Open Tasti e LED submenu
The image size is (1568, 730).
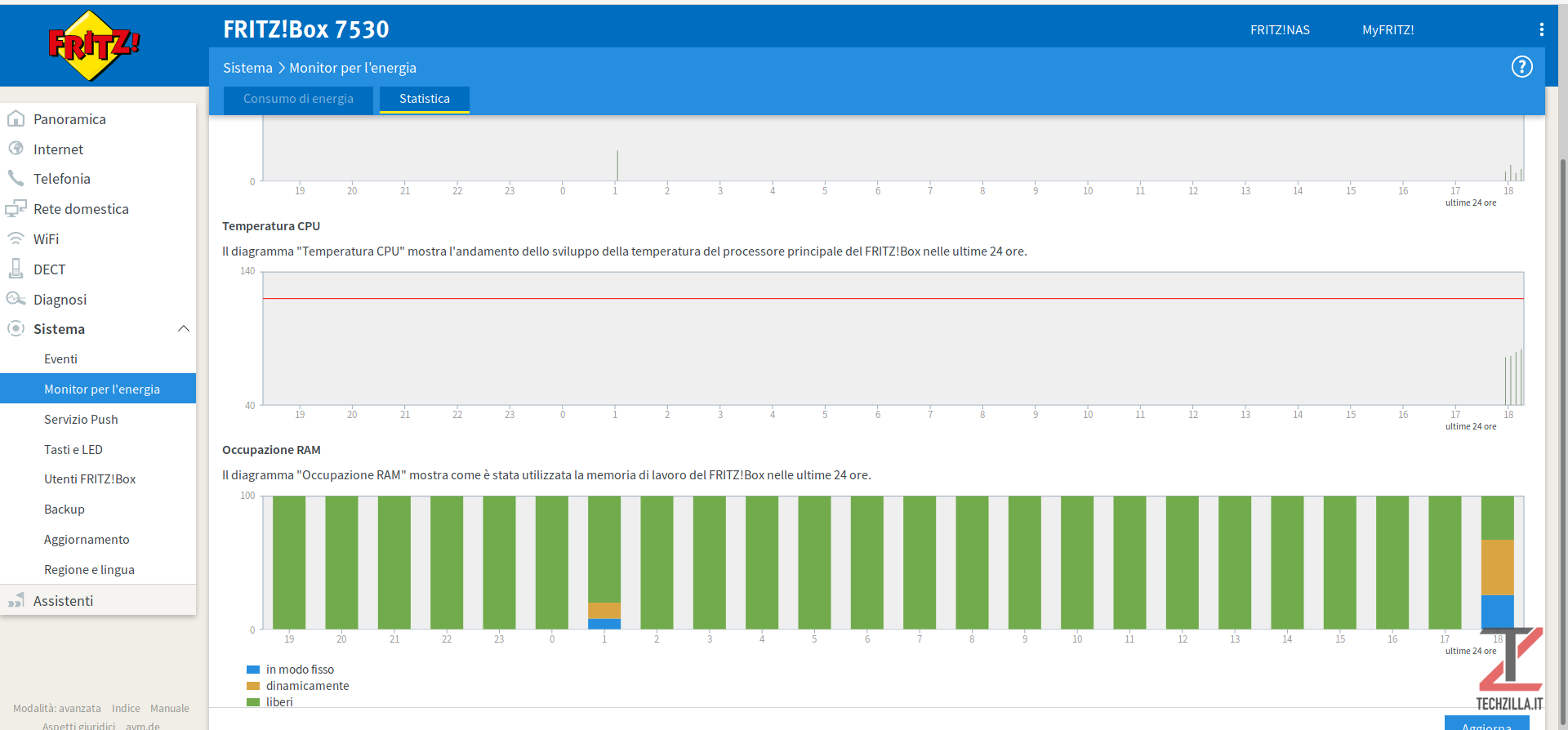[98, 450]
